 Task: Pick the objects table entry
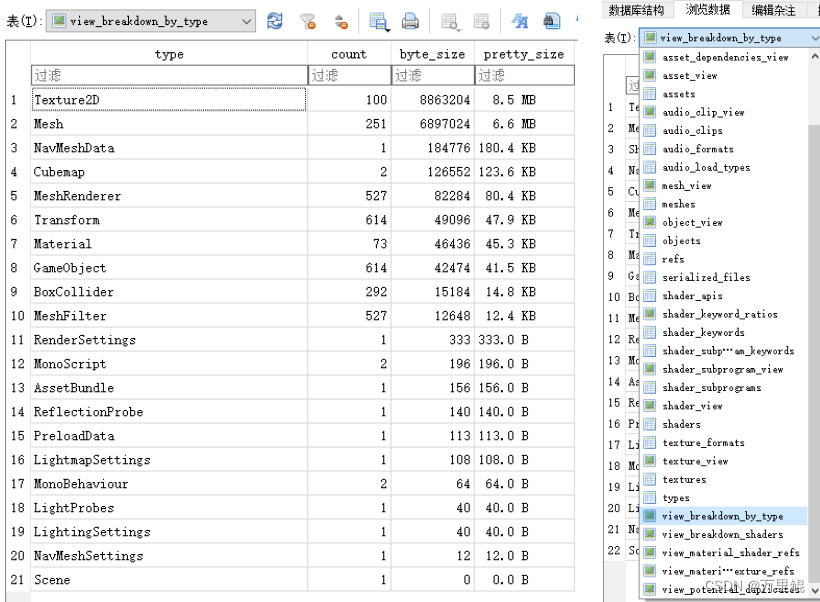[725, 240]
